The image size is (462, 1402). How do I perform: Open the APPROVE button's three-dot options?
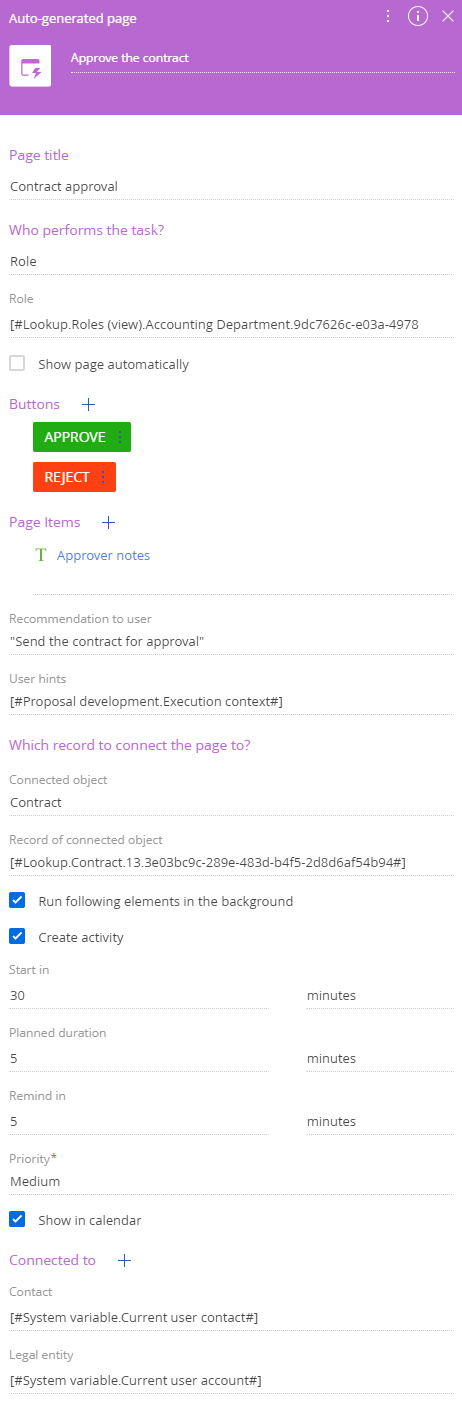click(x=120, y=437)
